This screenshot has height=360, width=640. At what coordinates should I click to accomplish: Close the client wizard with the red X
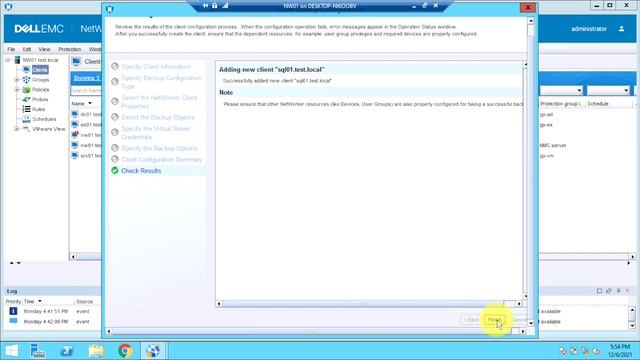pos(528,7)
